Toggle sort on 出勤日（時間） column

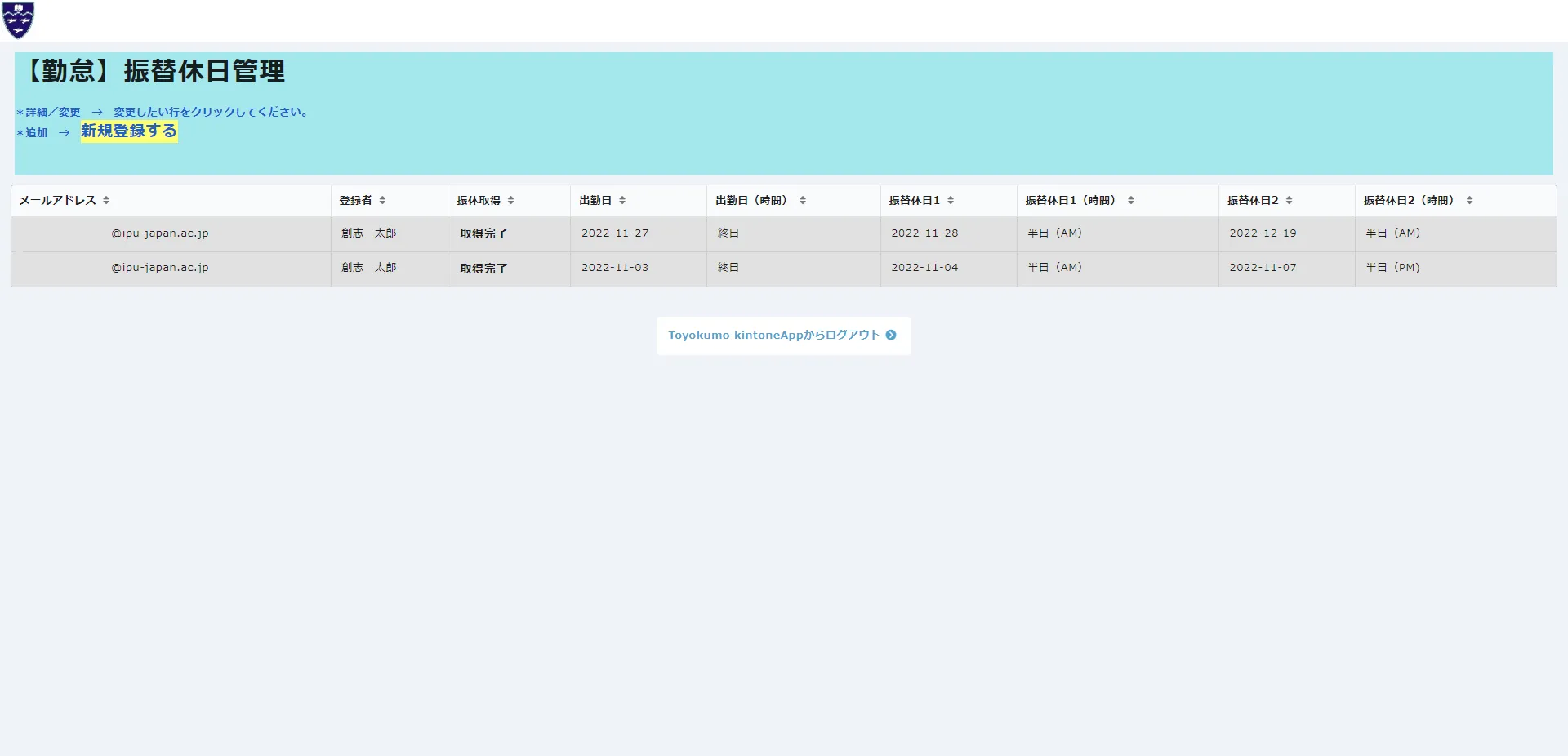[803, 201]
